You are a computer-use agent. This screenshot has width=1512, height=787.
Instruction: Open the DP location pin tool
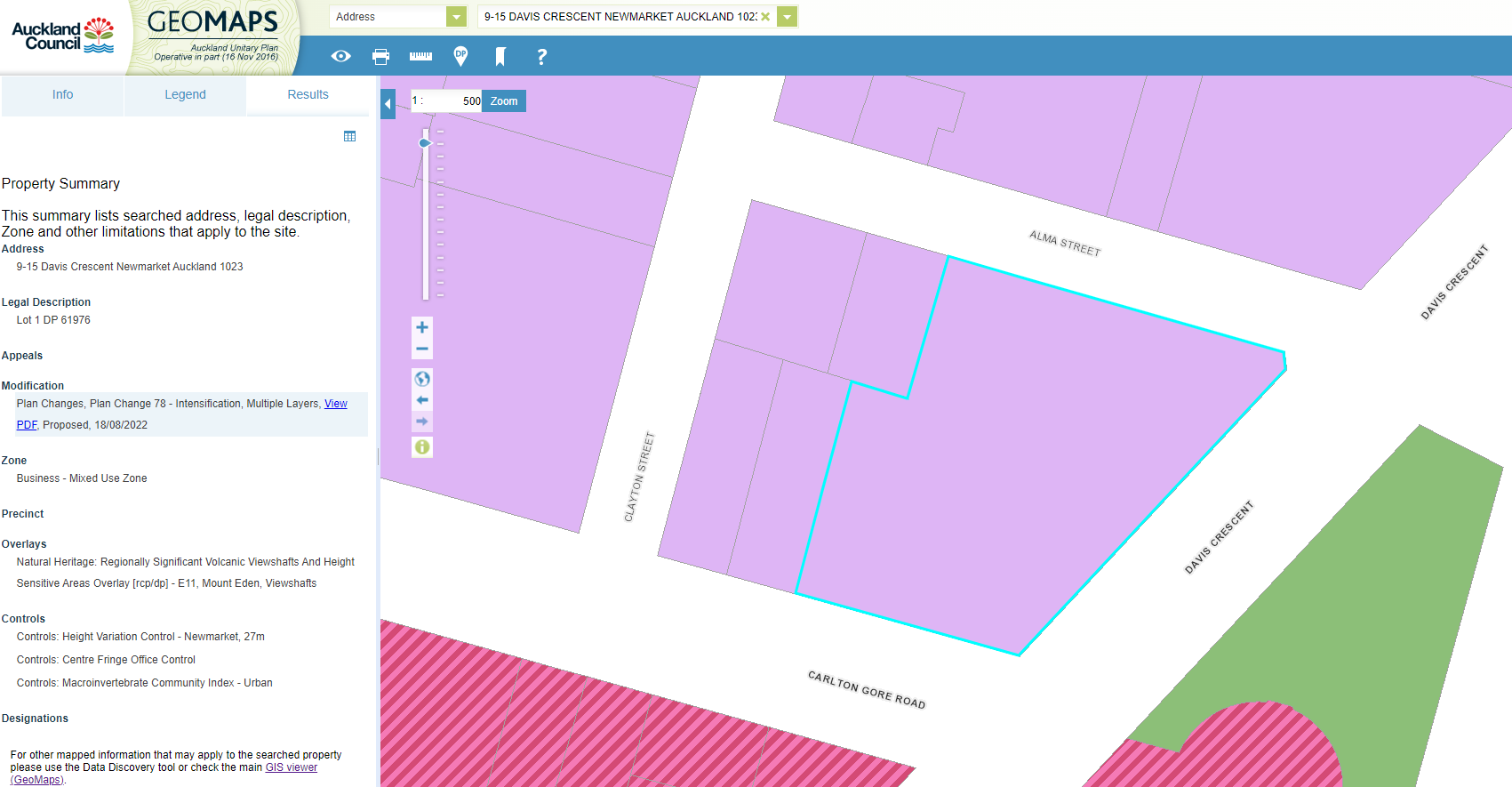(460, 56)
